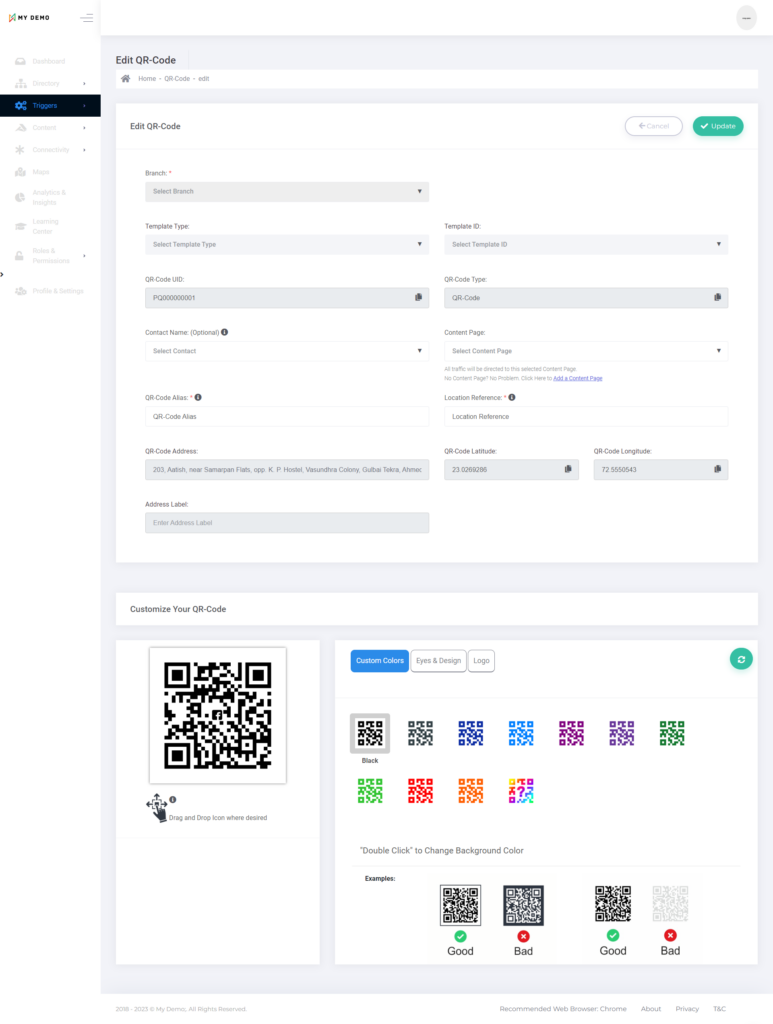Select the red QR color swatch

420,791
